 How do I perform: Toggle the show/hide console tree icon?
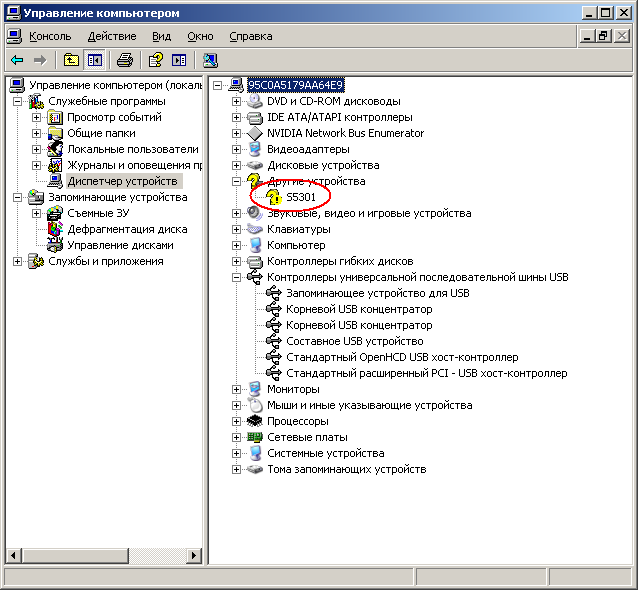[94, 61]
